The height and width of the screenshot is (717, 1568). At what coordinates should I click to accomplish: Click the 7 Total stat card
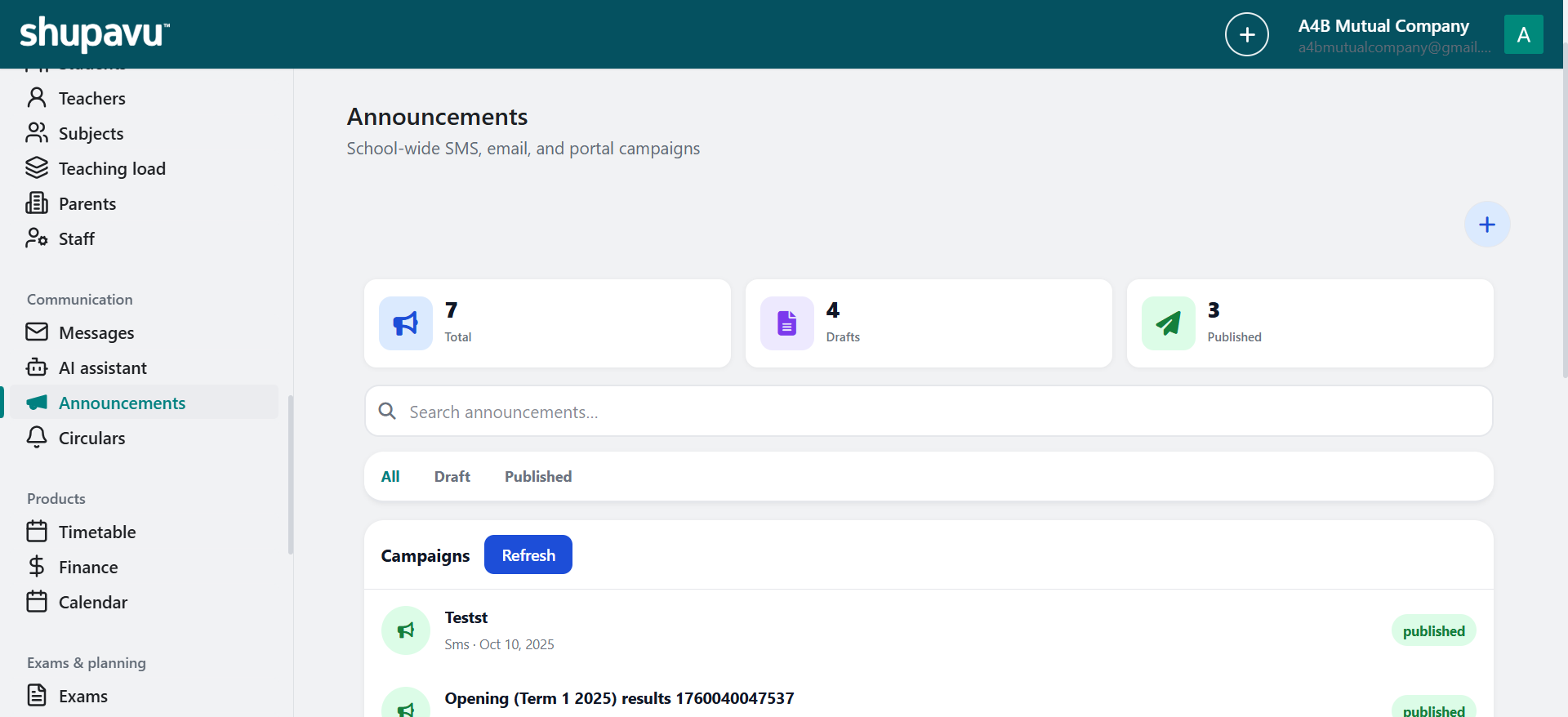(x=547, y=323)
